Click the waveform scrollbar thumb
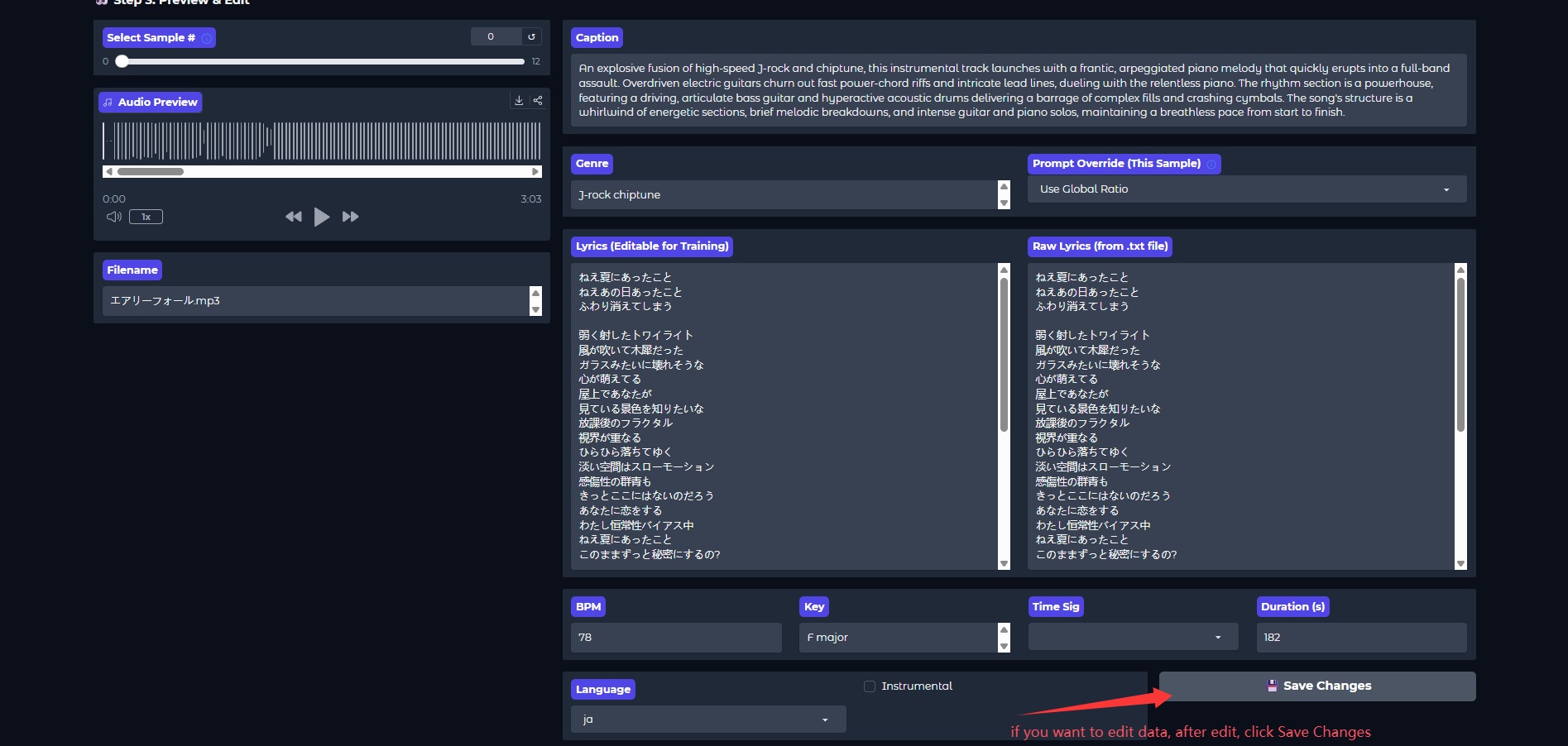The width and height of the screenshot is (1568, 746). coord(151,172)
